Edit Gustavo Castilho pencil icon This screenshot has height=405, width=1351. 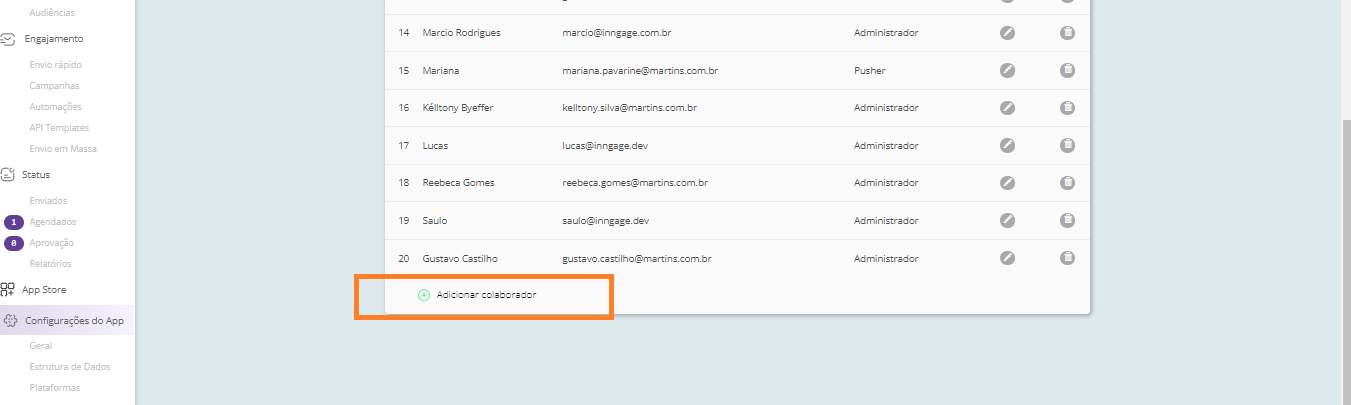pos(1008,258)
